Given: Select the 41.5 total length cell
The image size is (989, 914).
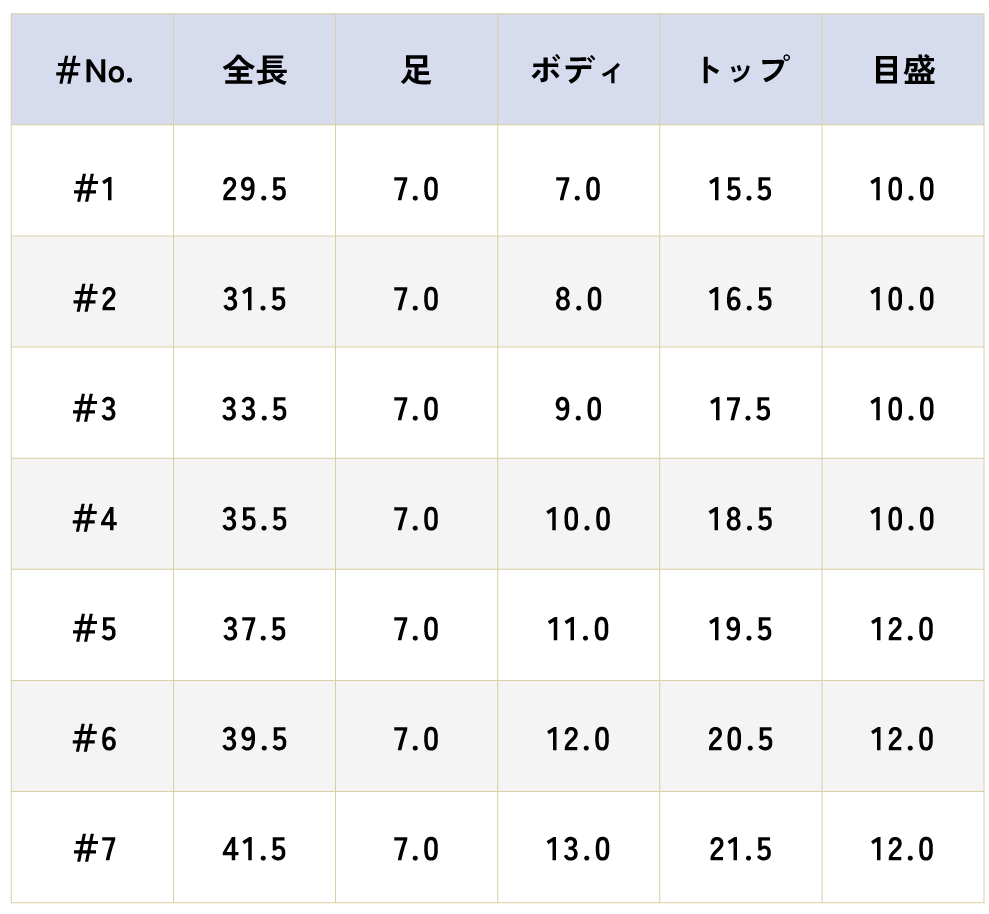Looking at the screenshot, I should tap(255, 847).
